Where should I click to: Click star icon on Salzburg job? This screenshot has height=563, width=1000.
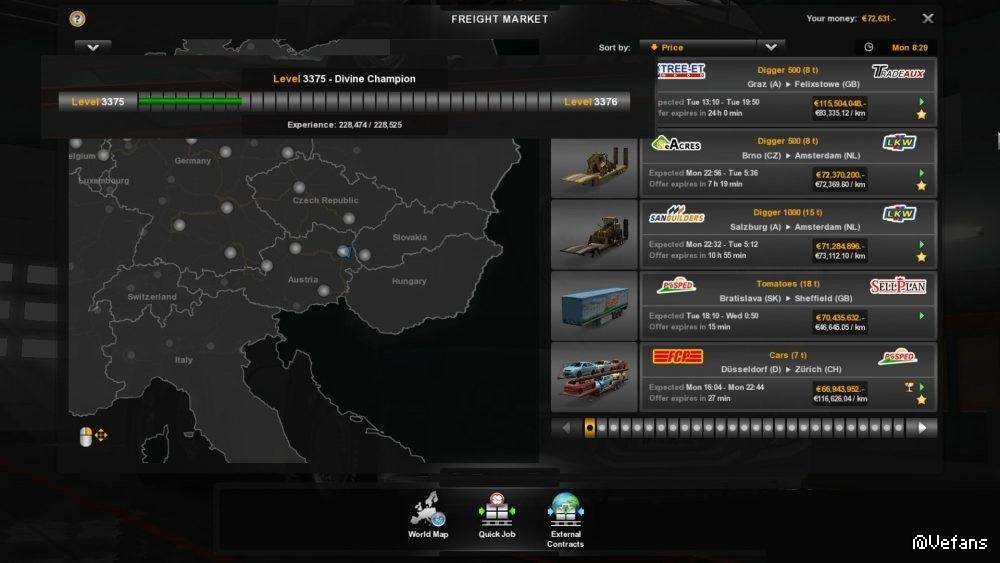coord(922,257)
